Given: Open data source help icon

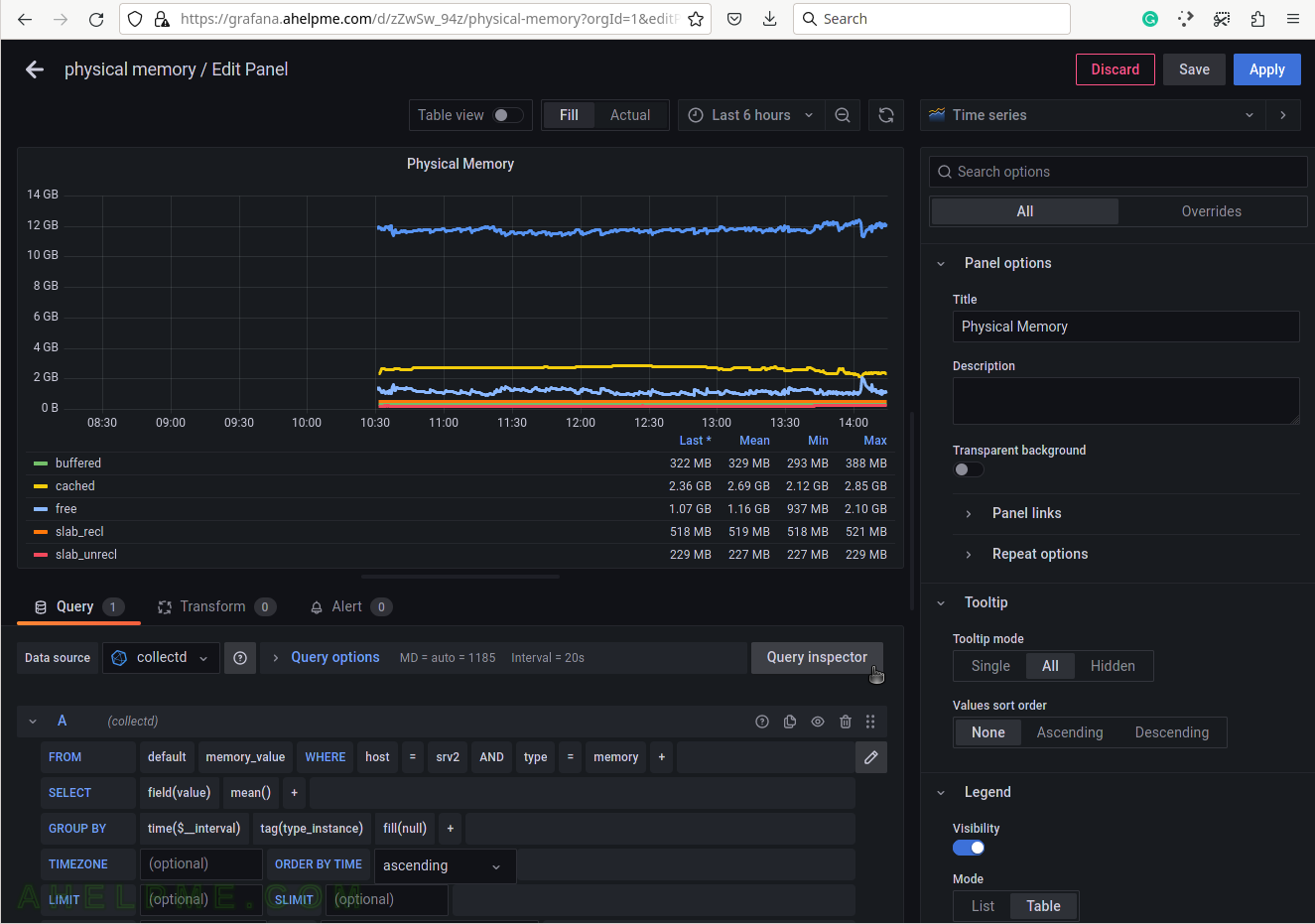Looking at the screenshot, I should [240, 658].
